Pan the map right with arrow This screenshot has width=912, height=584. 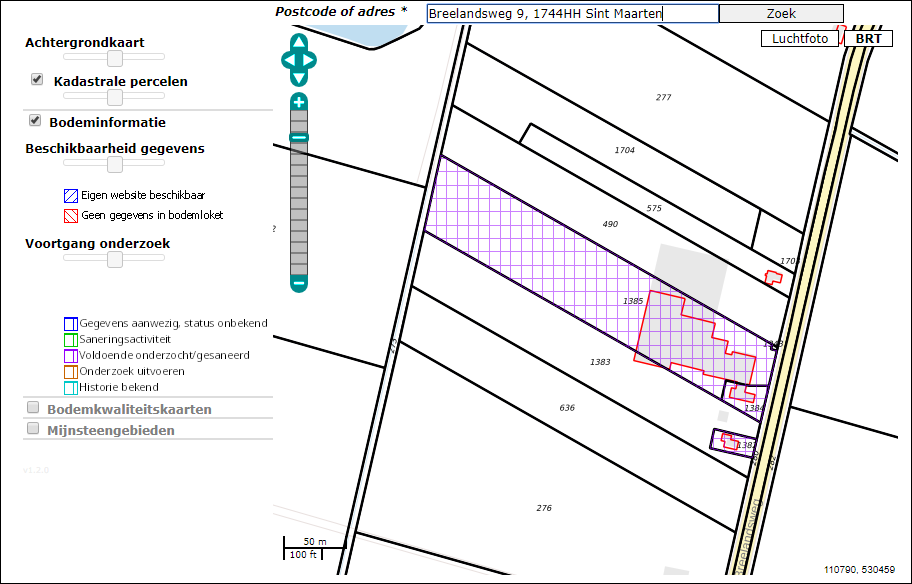[x=311, y=60]
